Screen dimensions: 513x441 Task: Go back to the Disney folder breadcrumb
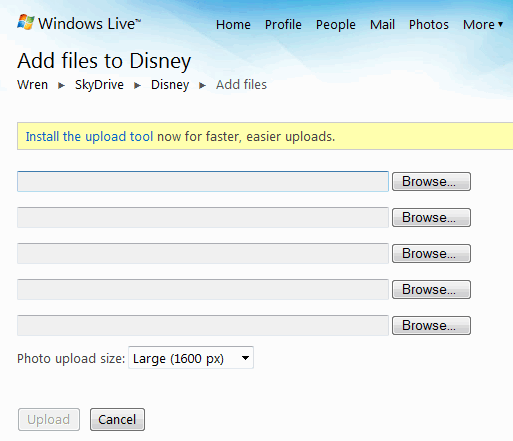[x=170, y=85]
